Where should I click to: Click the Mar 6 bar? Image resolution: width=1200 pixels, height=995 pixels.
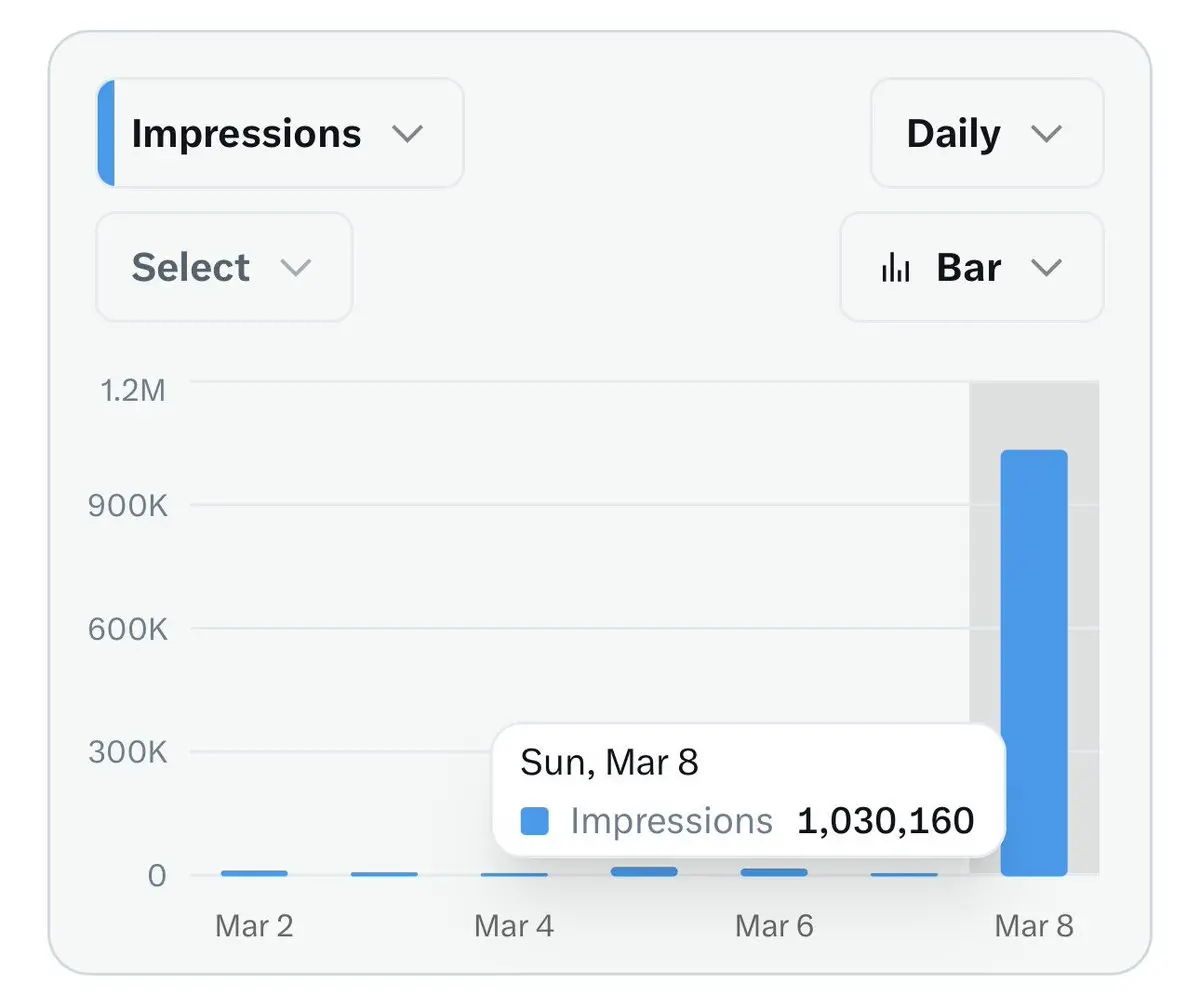[774, 872]
